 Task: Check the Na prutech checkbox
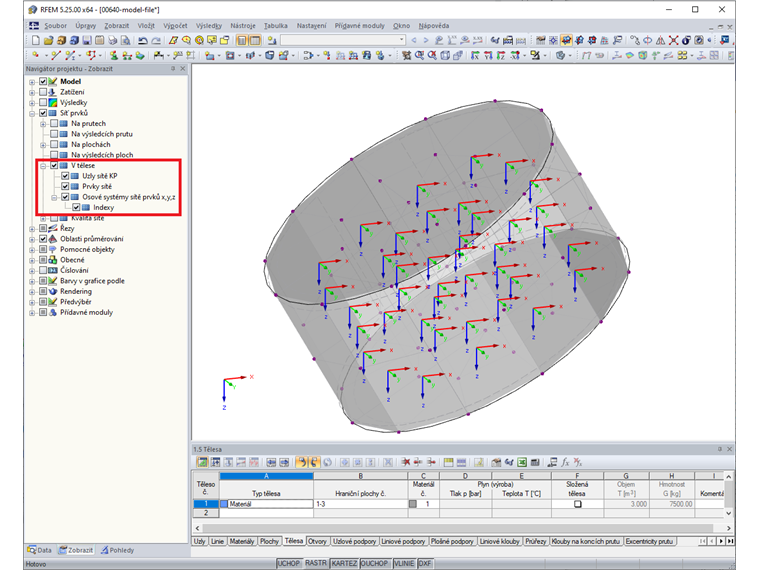coord(54,124)
